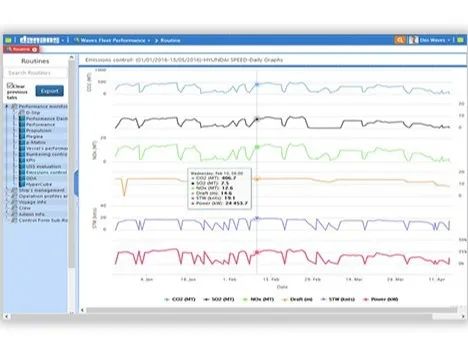Toggle CO2 (MT) series in legend
Viewport: 468px width, 361px height.
click(x=180, y=299)
